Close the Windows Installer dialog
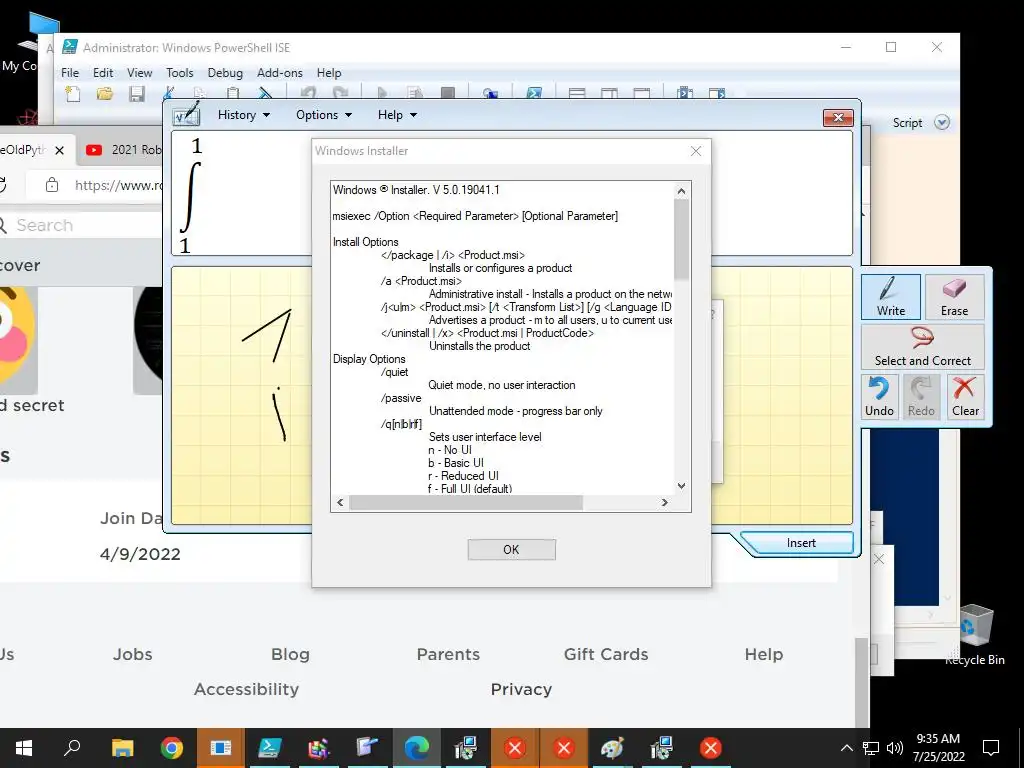The height and width of the screenshot is (768, 1024). [x=696, y=151]
